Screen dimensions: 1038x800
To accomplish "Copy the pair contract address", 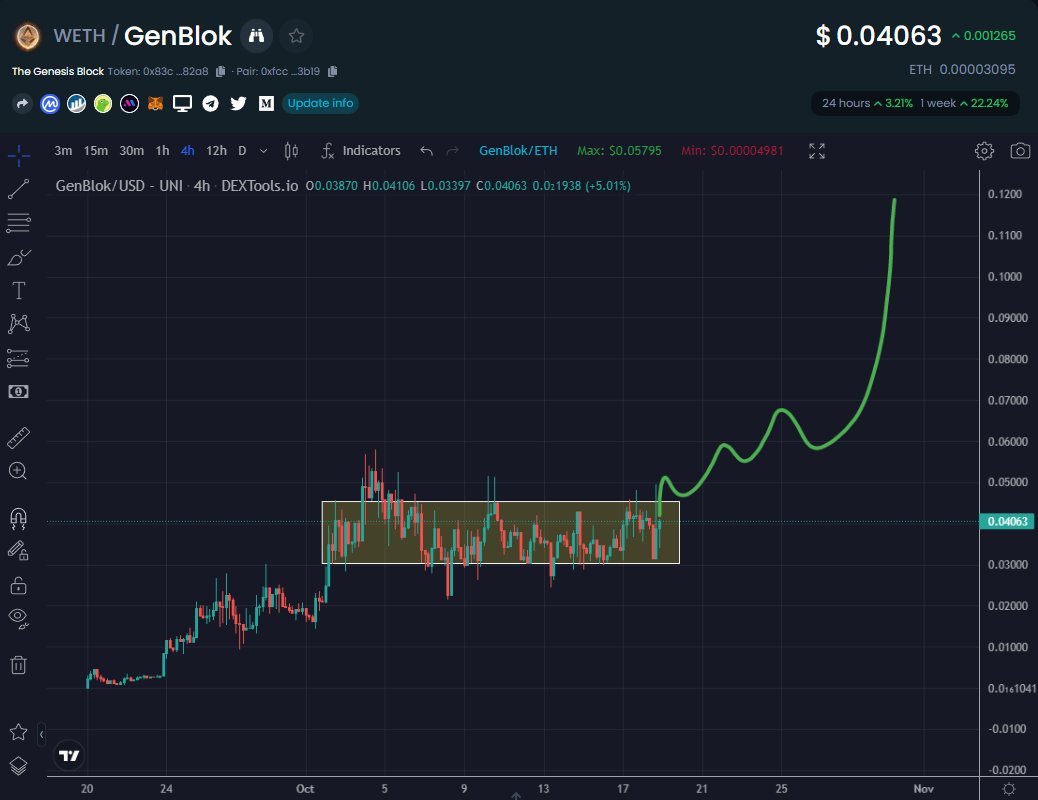I will tap(332, 71).
